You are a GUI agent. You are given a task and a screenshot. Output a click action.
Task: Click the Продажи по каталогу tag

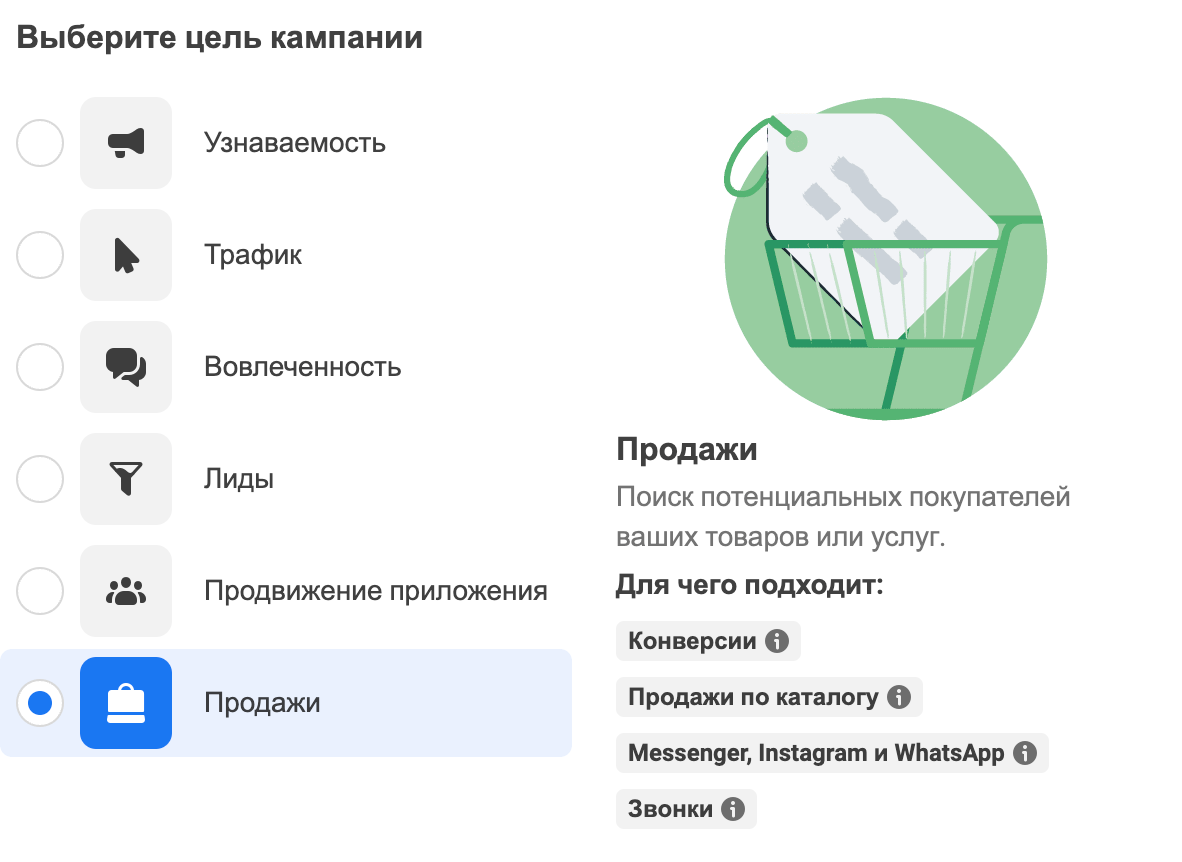pyautogui.click(x=769, y=697)
